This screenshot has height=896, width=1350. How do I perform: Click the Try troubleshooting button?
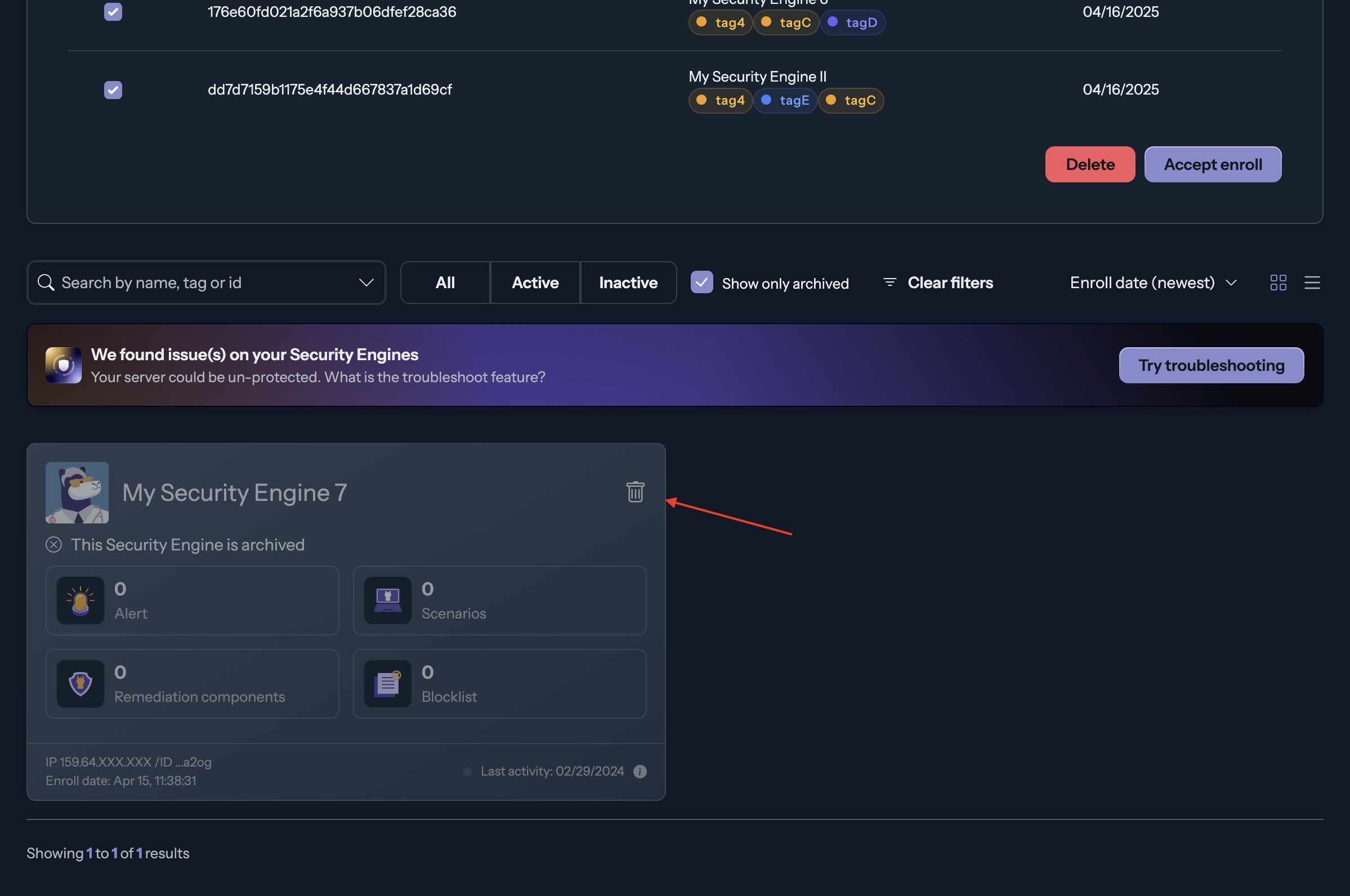pyautogui.click(x=1210, y=366)
